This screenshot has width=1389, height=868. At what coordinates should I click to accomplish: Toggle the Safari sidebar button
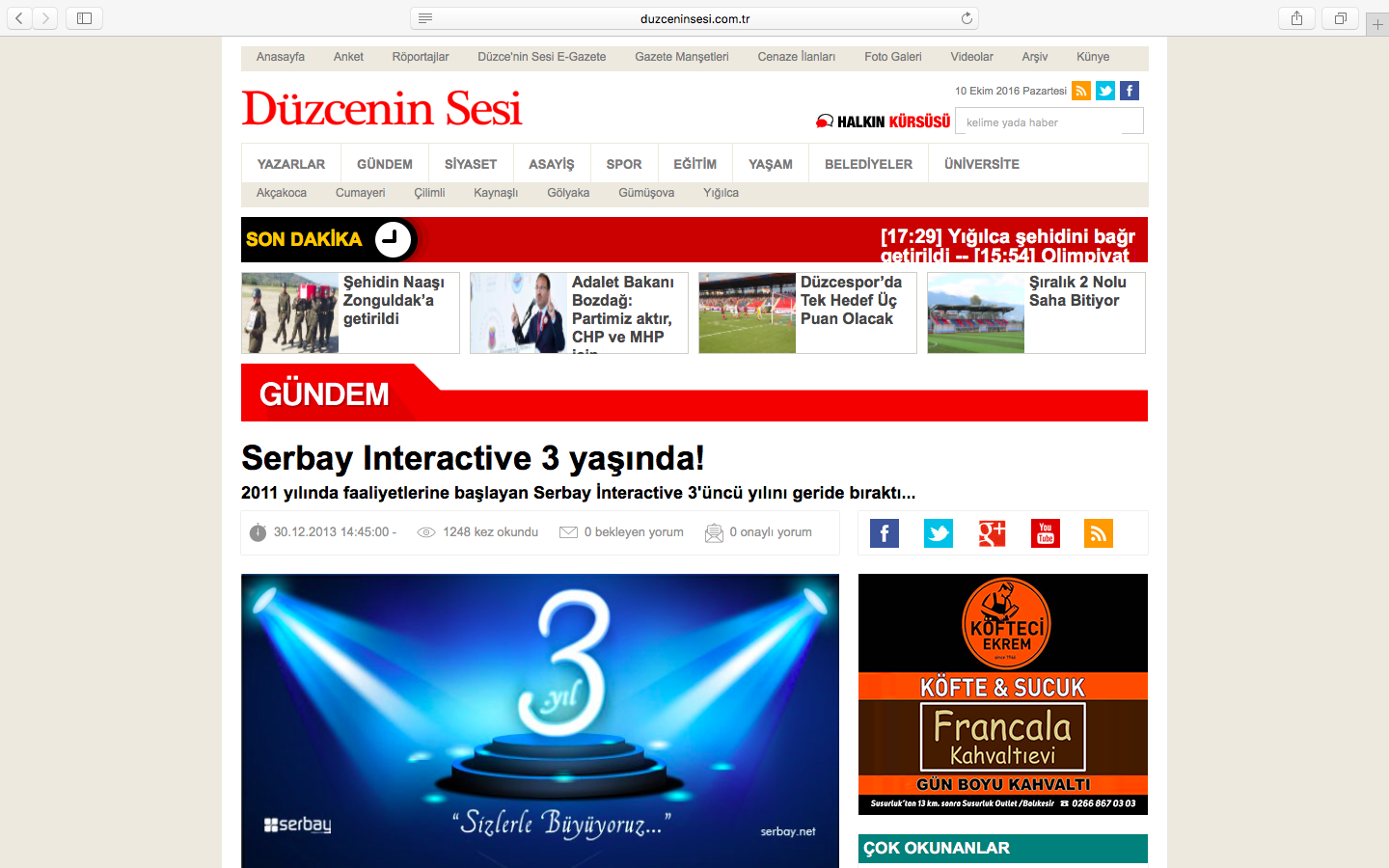(84, 18)
